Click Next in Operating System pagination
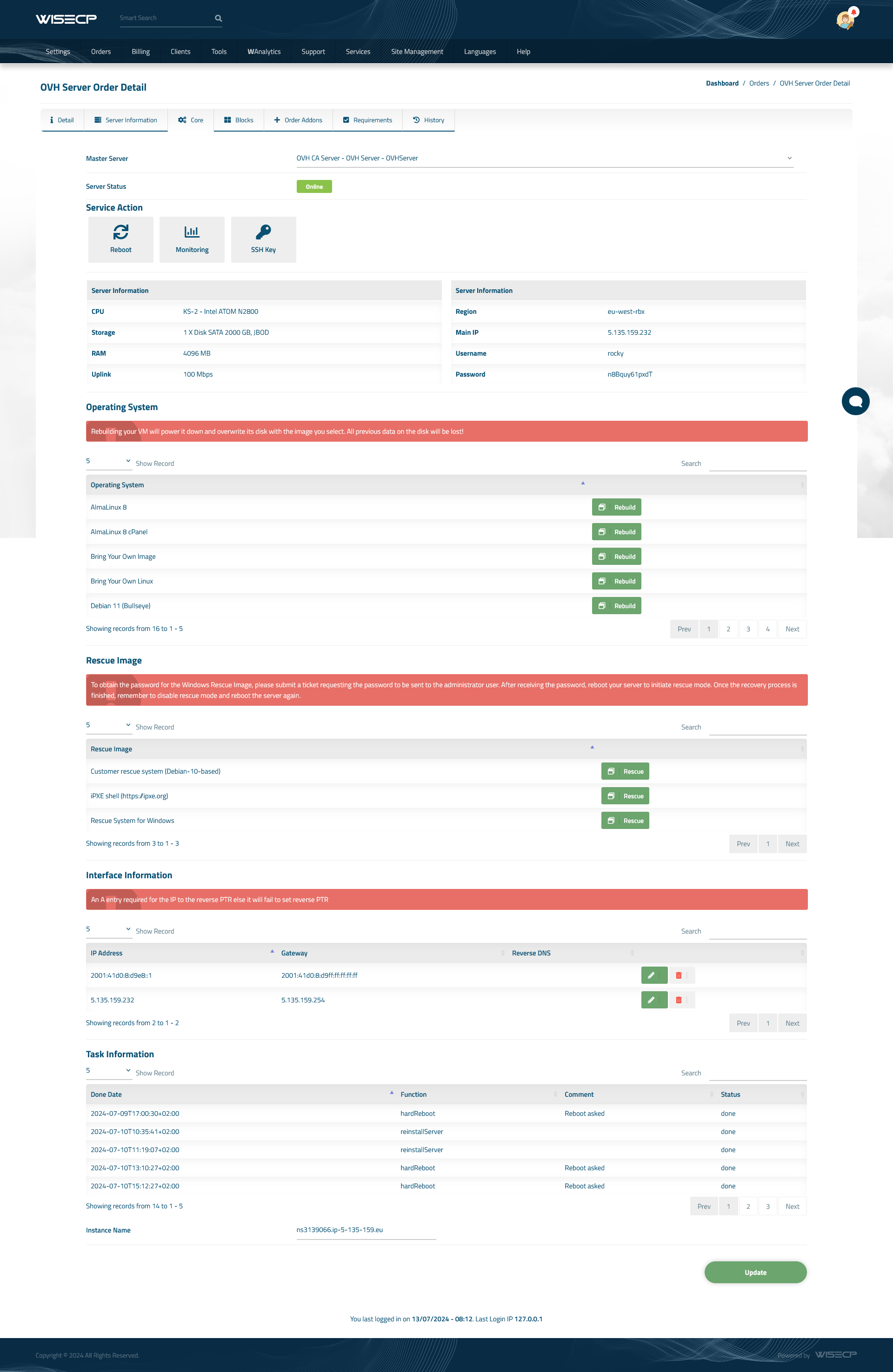The height and width of the screenshot is (1372, 893). coord(792,629)
